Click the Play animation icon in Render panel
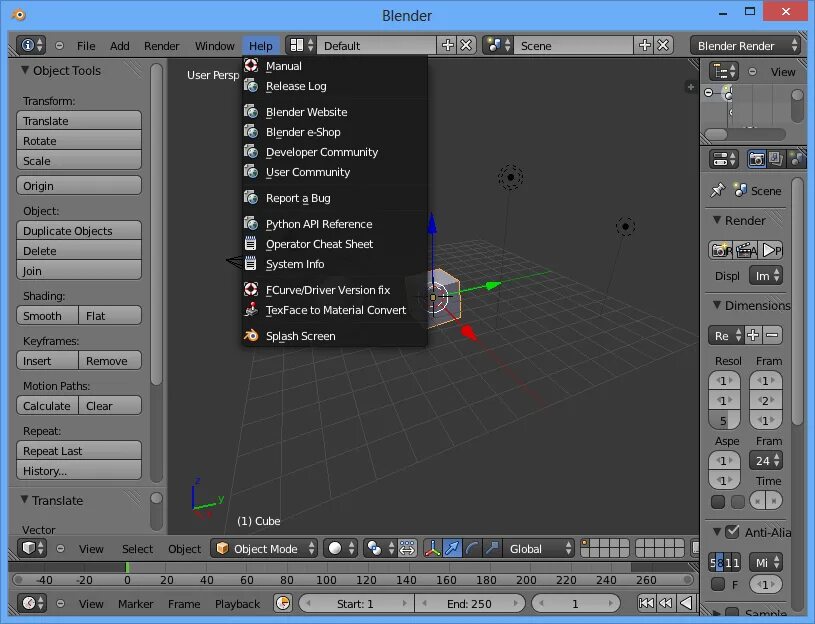The image size is (815, 624). point(769,249)
